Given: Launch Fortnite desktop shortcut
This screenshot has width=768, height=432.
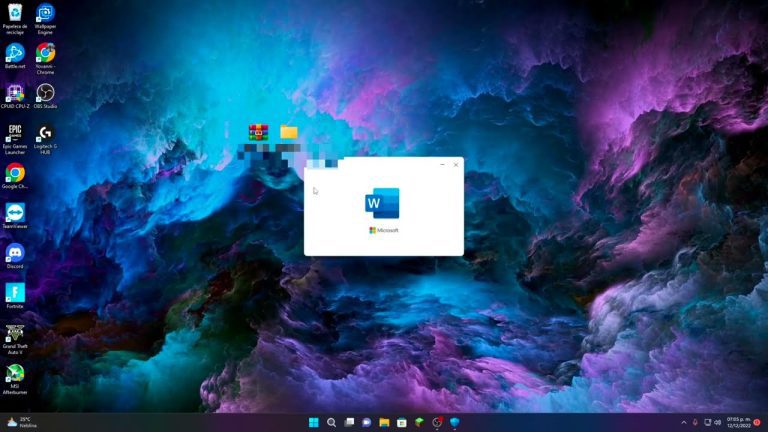Looking at the screenshot, I should pyautogui.click(x=15, y=292).
